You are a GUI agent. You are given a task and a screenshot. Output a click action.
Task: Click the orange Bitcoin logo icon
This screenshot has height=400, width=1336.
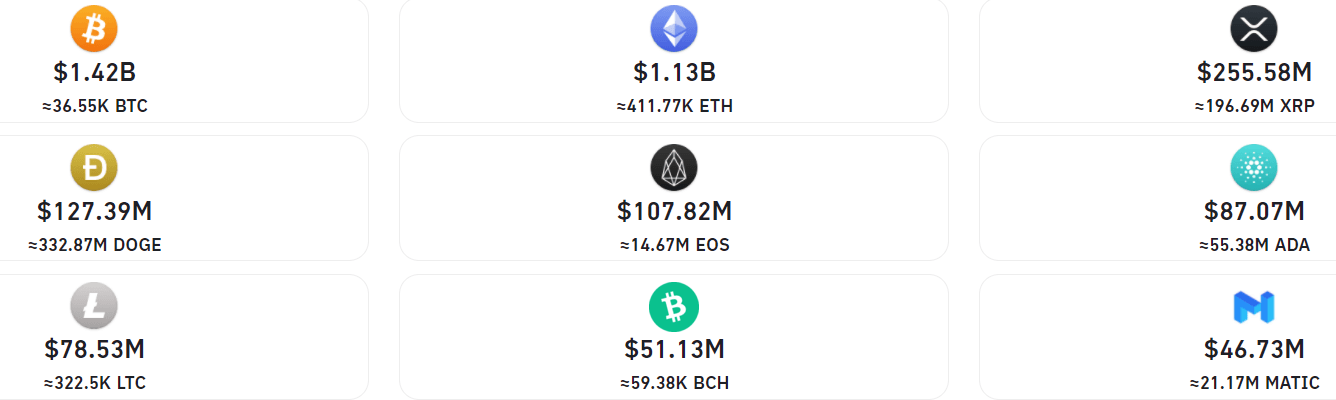click(94, 30)
